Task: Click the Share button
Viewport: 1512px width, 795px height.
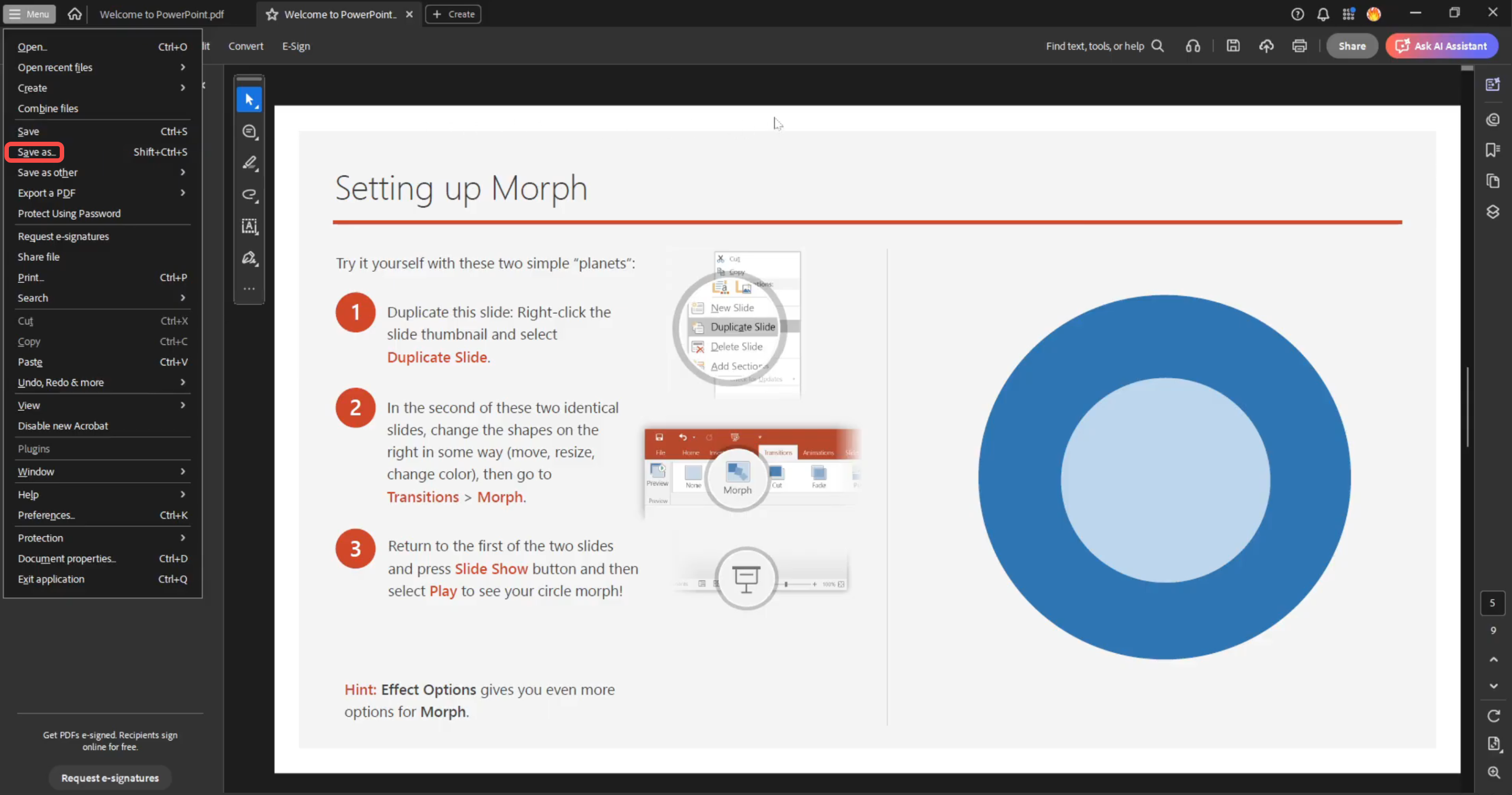Action: coord(1352,46)
